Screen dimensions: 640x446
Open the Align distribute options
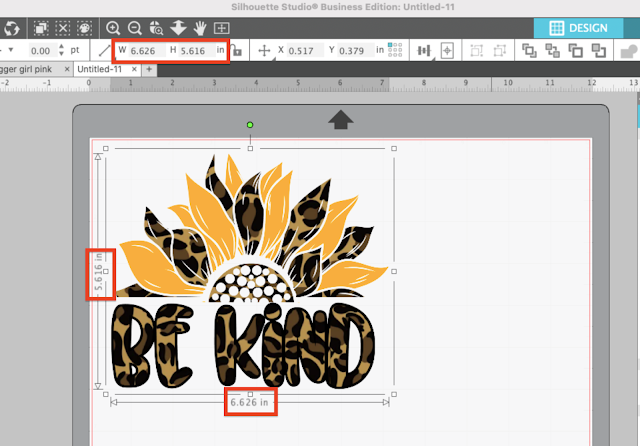(424, 51)
